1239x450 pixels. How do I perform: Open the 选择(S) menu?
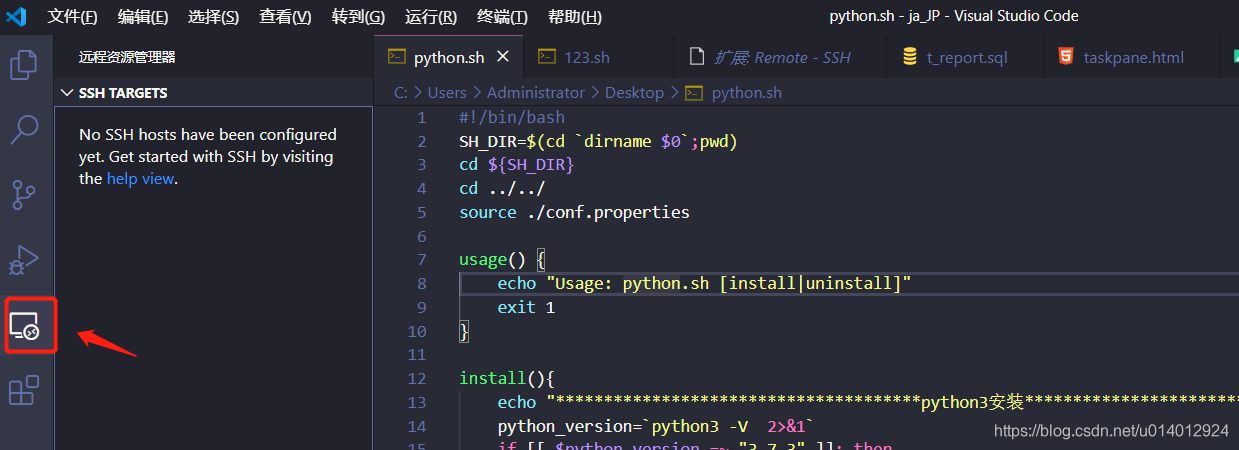pos(213,16)
